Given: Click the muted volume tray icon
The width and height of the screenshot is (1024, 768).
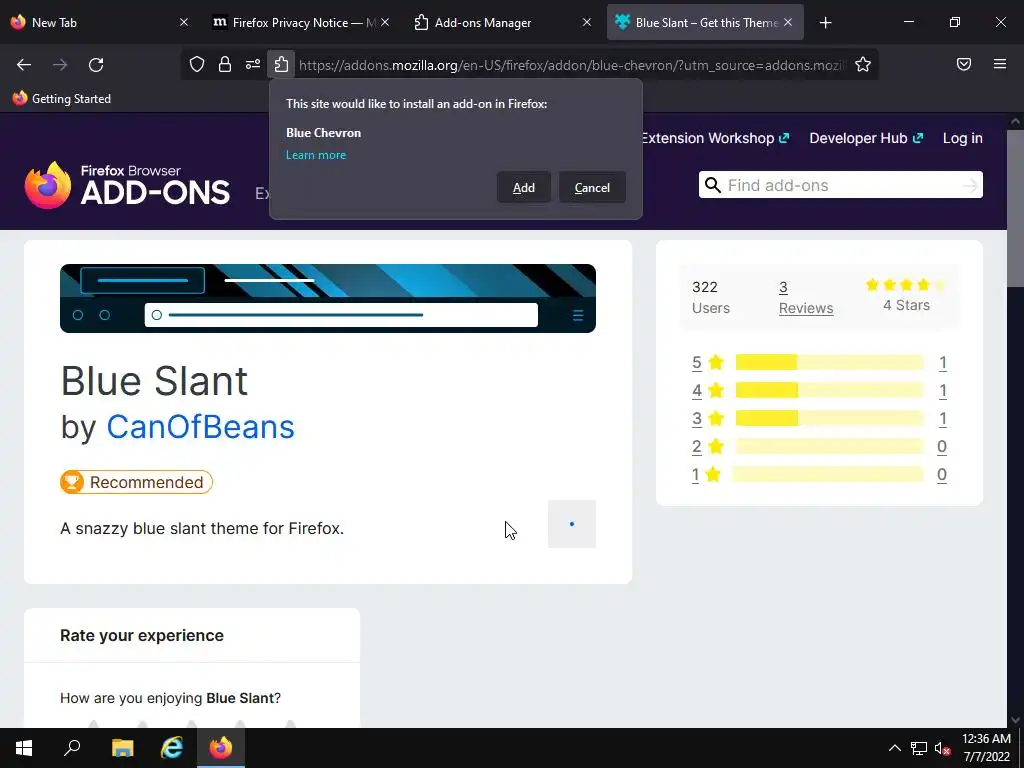Looking at the screenshot, I should [x=942, y=748].
